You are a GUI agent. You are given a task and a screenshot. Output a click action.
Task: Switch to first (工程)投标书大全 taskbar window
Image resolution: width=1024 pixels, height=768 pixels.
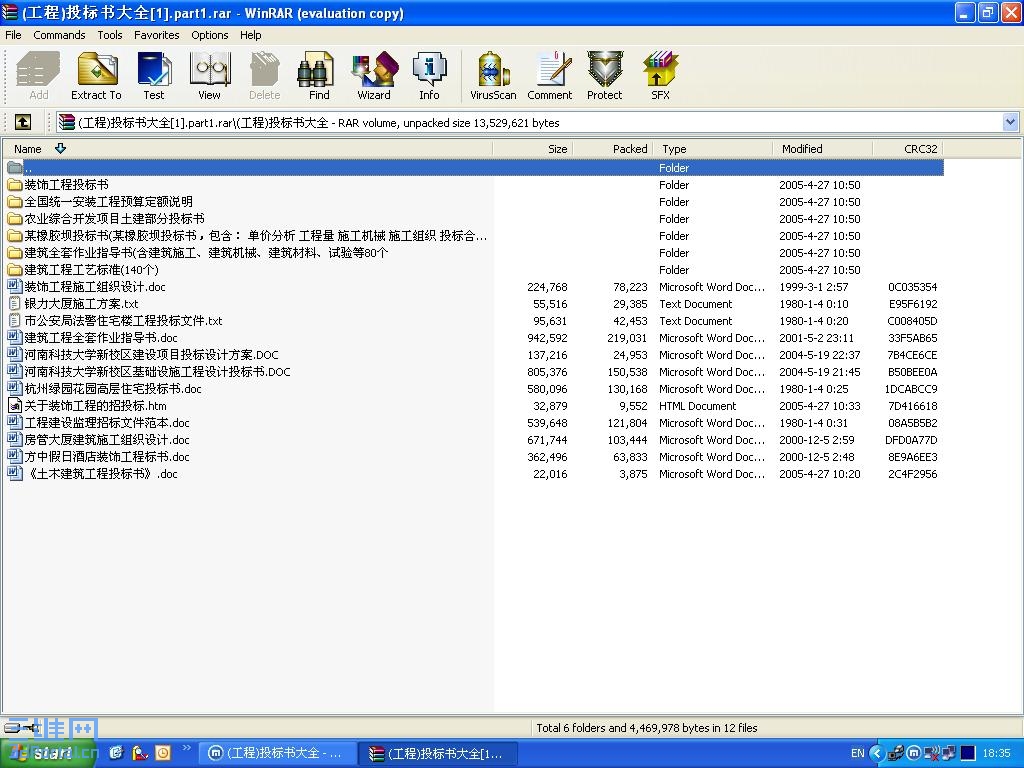(276, 753)
